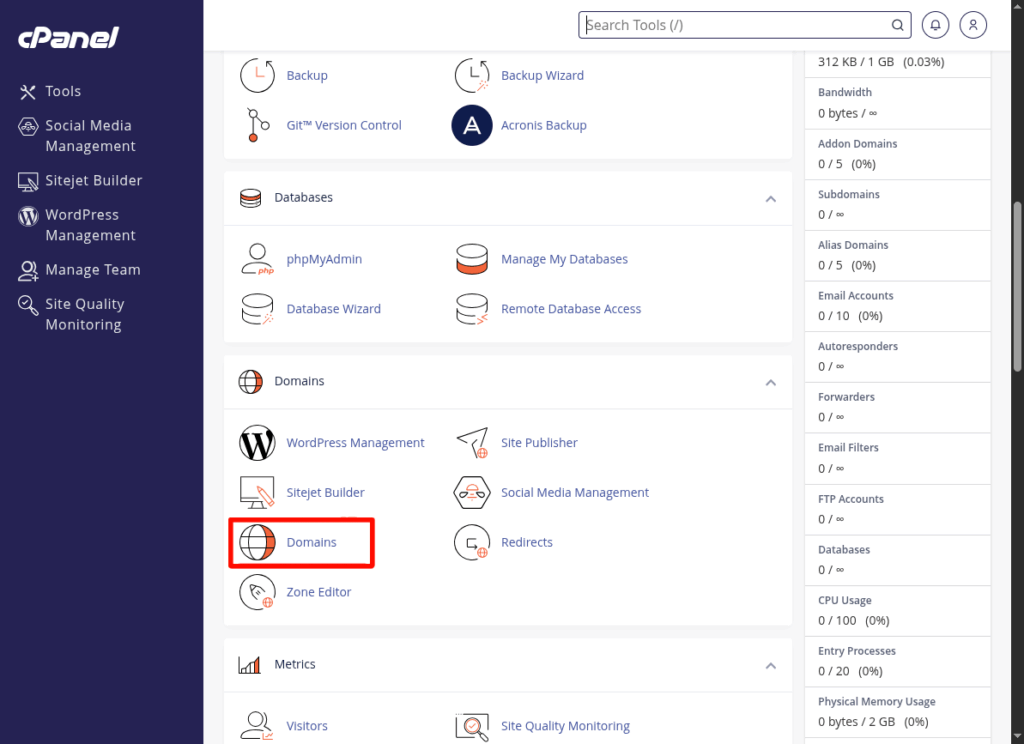This screenshot has width=1024, height=744.
Task: Open the user account icon
Action: point(973,25)
